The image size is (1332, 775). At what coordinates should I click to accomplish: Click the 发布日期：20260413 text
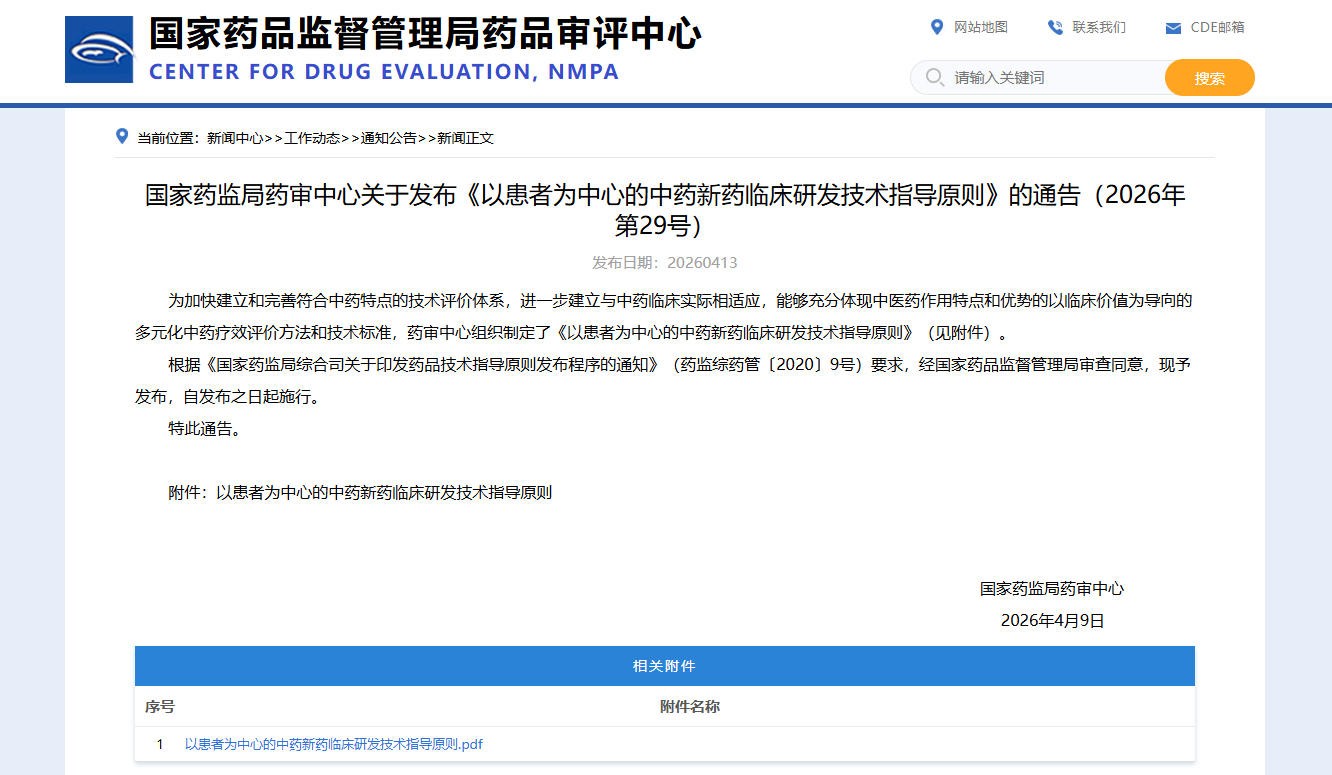coord(665,263)
